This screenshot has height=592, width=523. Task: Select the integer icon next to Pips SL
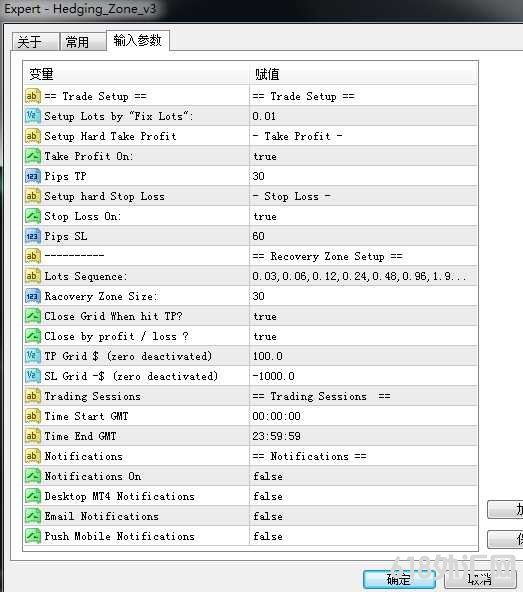(x=32, y=236)
